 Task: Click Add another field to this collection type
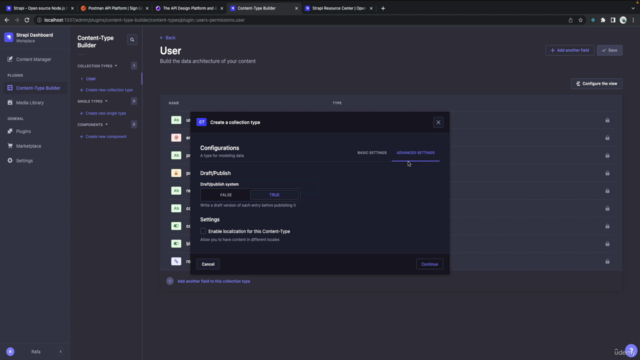click(213, 281)
